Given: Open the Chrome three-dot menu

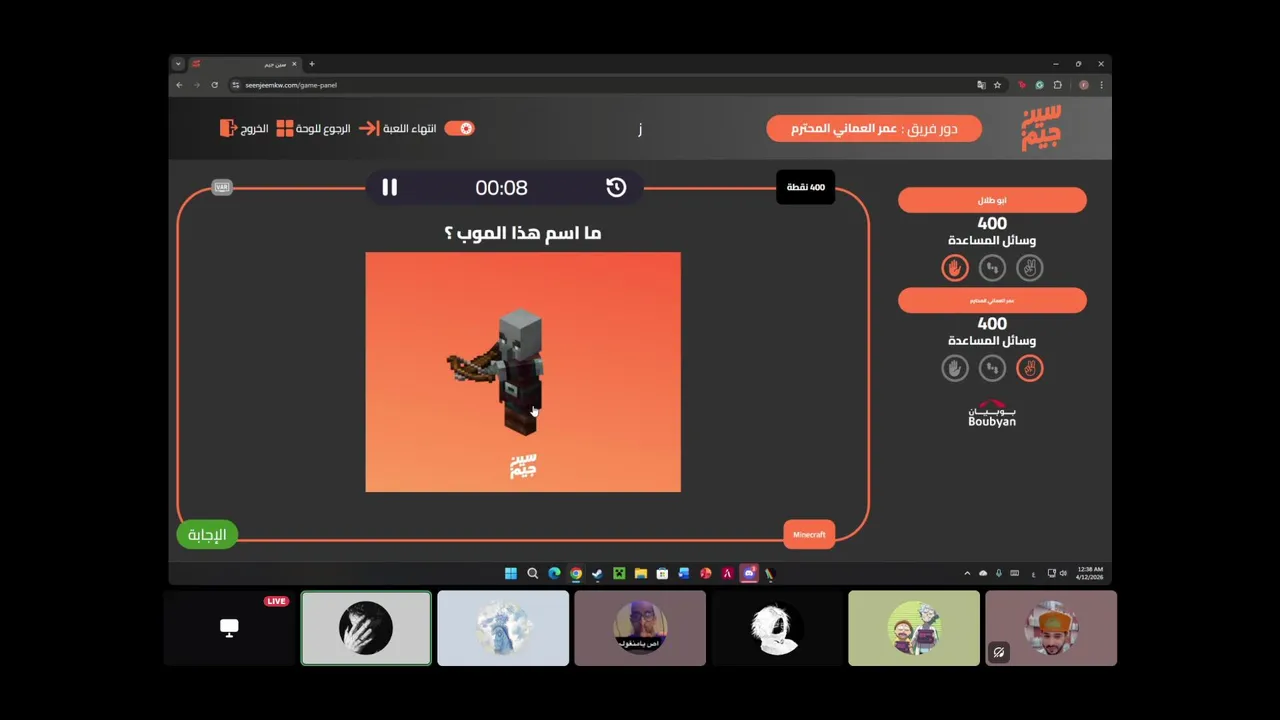Looking at the screenshot, I should click(1101, 85).
